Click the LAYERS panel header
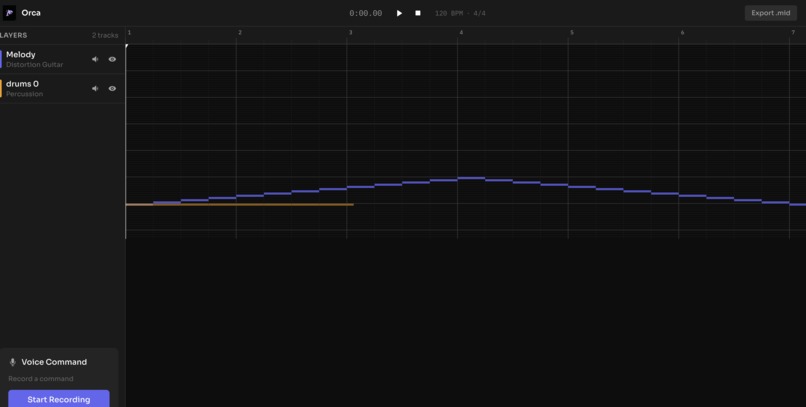Image resolution: width=806 pixels, height=407 pixels. [x=14, y=35]
